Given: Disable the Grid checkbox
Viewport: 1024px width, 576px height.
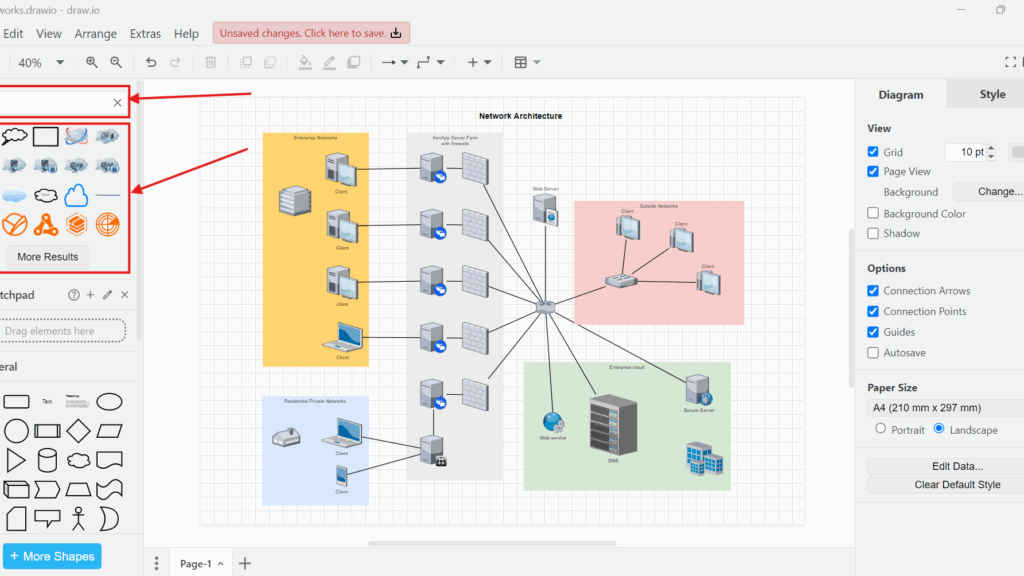Looking at the screenshot, I should coord(873,152).
